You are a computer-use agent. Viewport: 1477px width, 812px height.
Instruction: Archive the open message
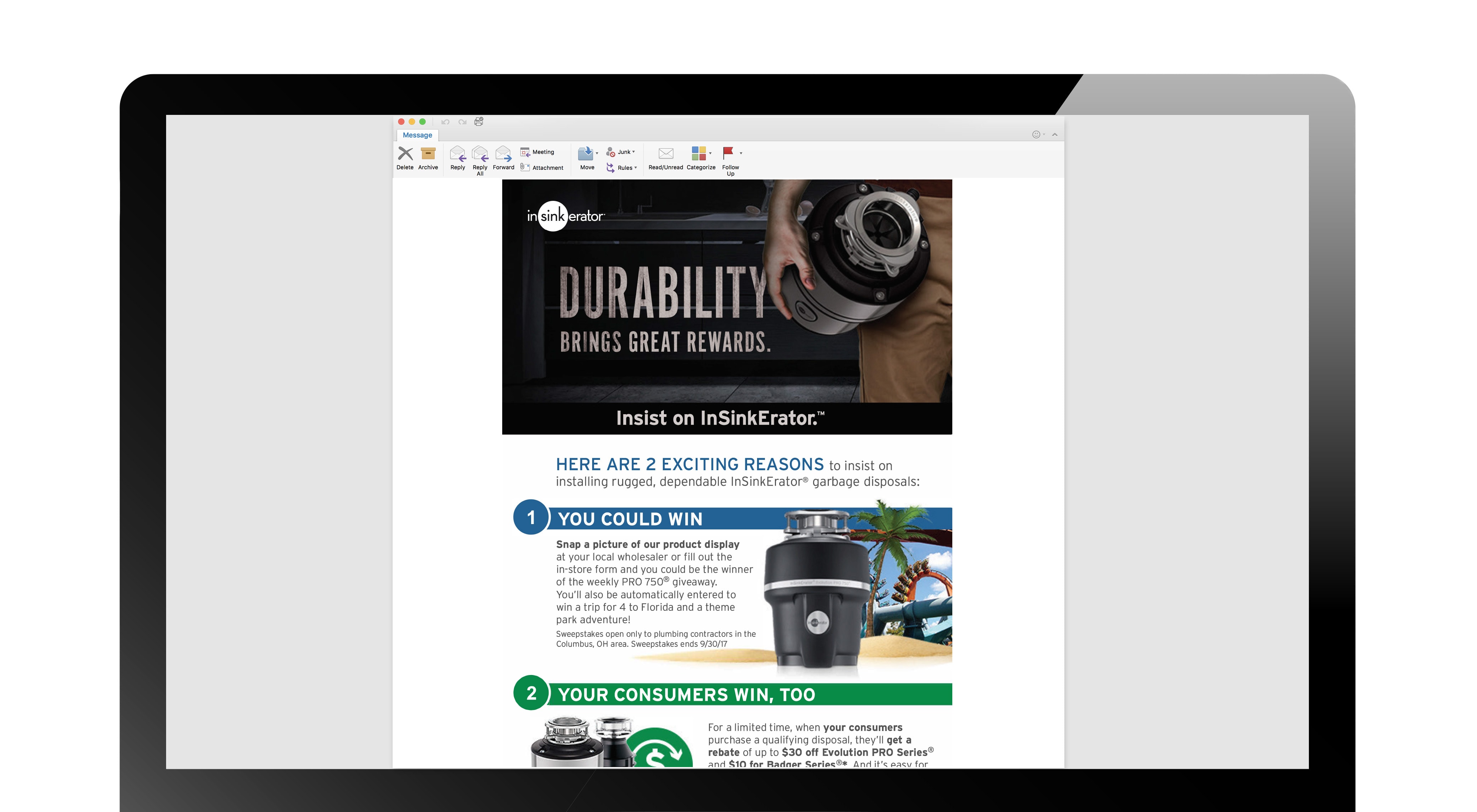coord(428,158)
